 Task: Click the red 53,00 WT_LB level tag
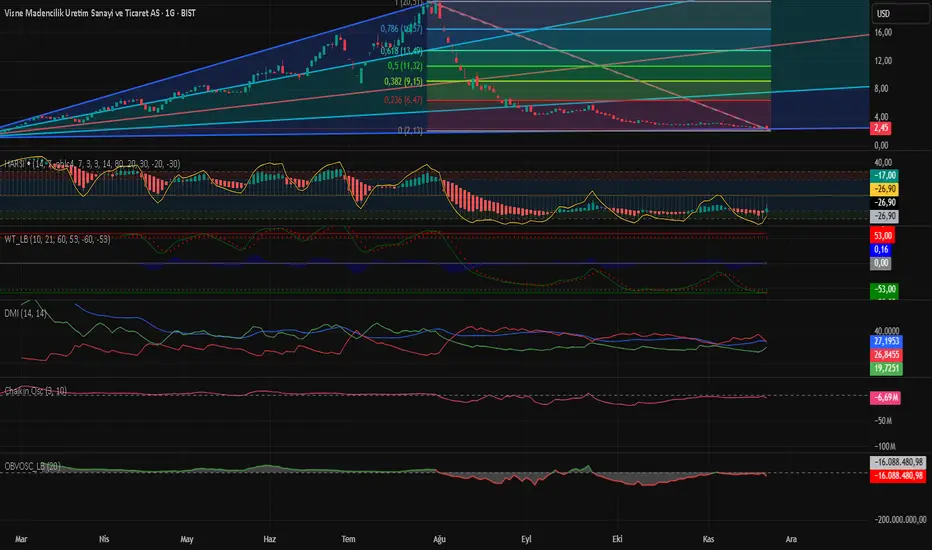[x=884, y=235]
